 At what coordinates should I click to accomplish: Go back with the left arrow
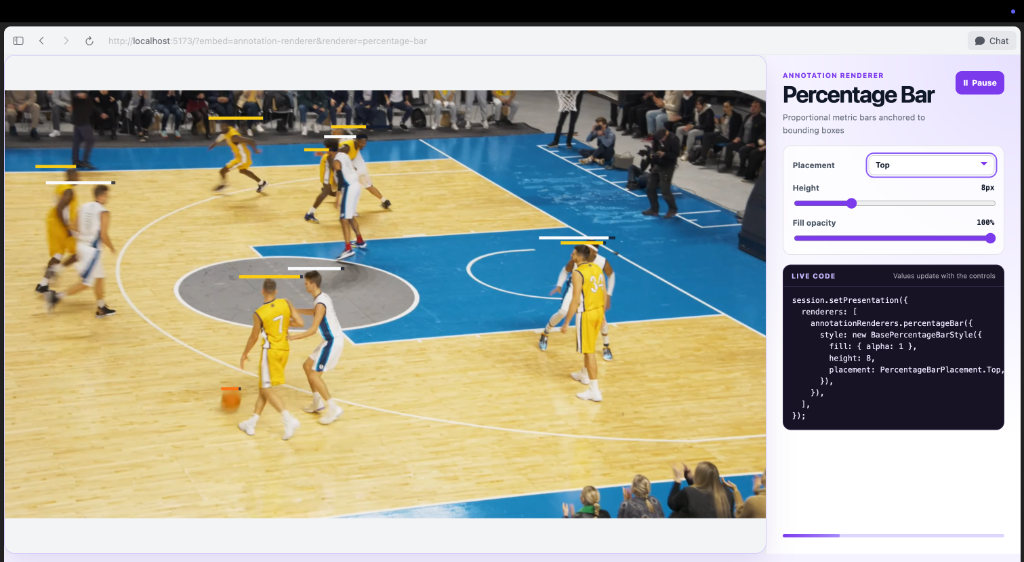click(x=42, y=41)
